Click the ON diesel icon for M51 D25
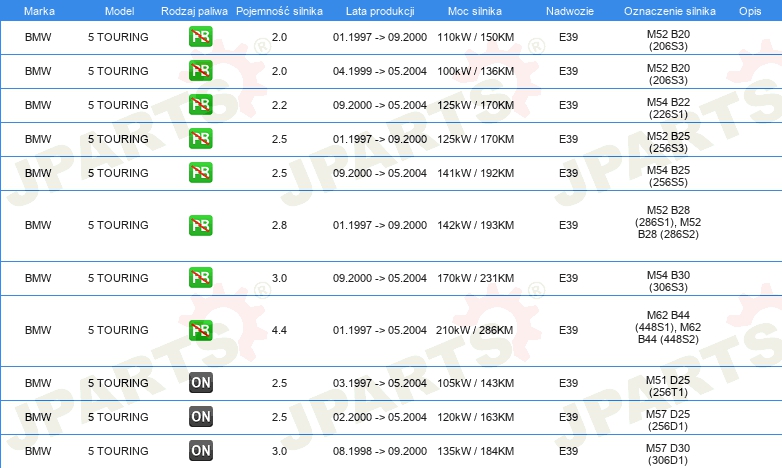The width and height of the screenshot is (782, 468). [x=200, y=383]
